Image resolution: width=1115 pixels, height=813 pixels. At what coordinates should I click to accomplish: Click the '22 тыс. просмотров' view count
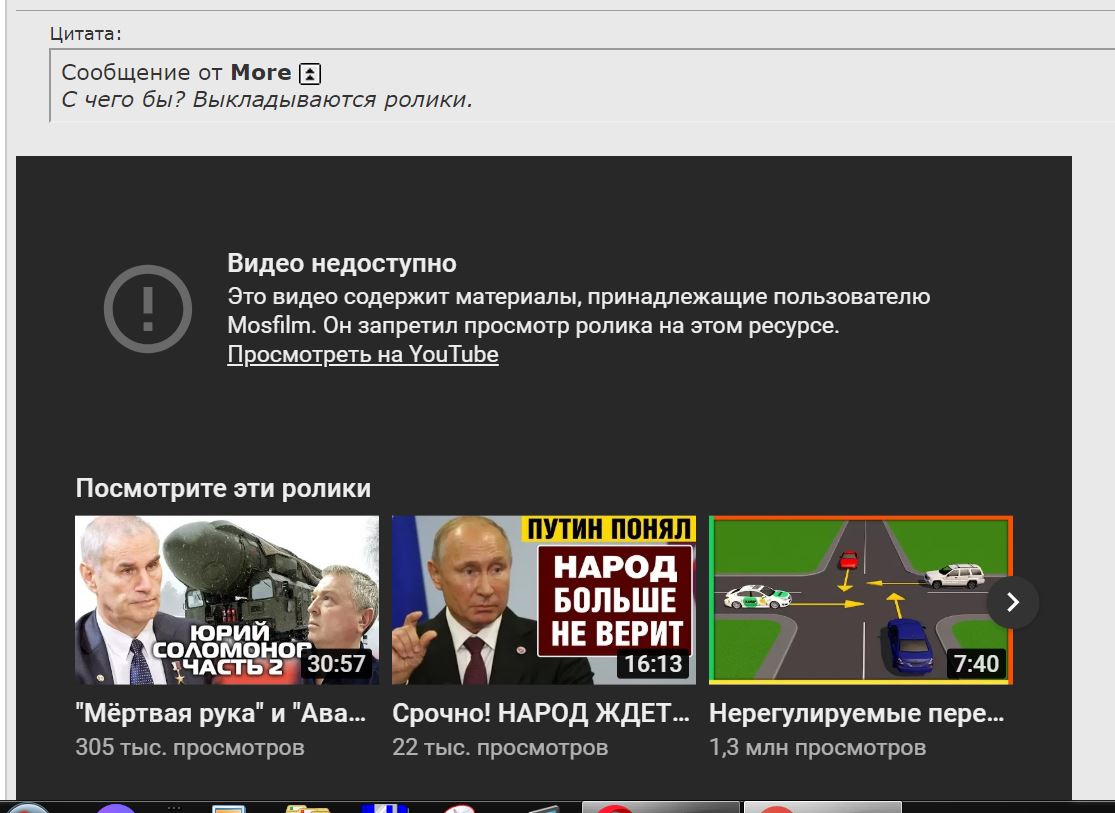click(x=500, y=747)
